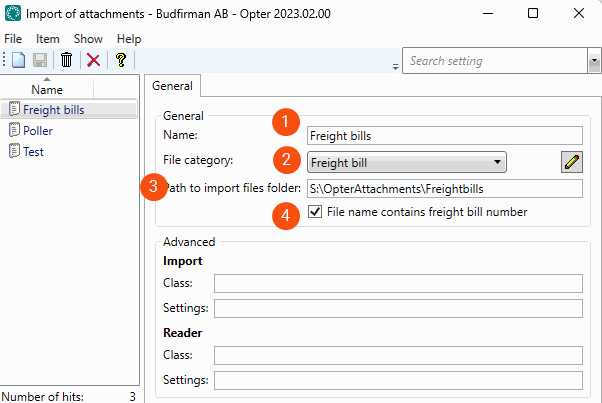
Task: Click the Import Class input field
Action: (398, 283)
